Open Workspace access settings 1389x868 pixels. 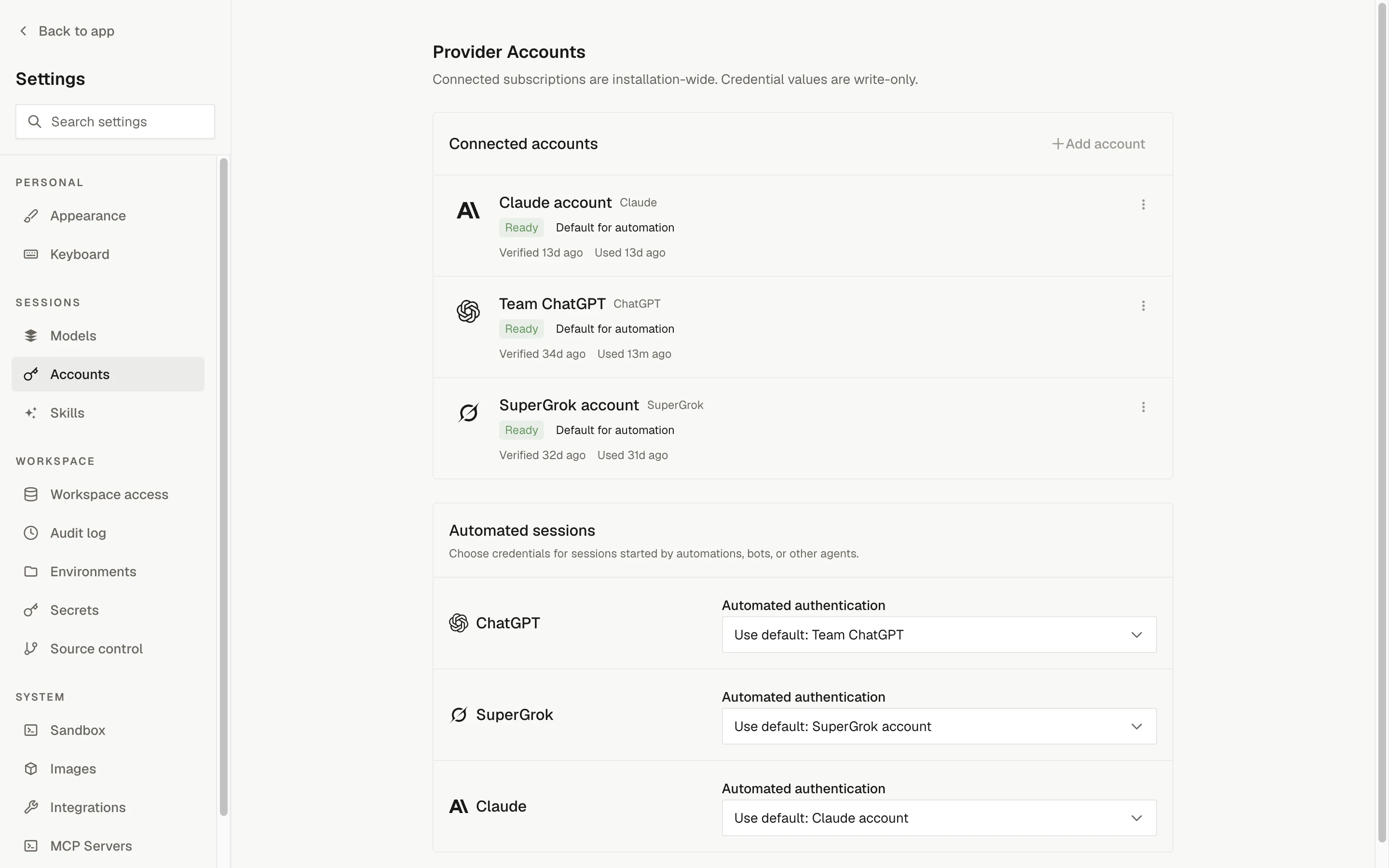pos(108,494)
